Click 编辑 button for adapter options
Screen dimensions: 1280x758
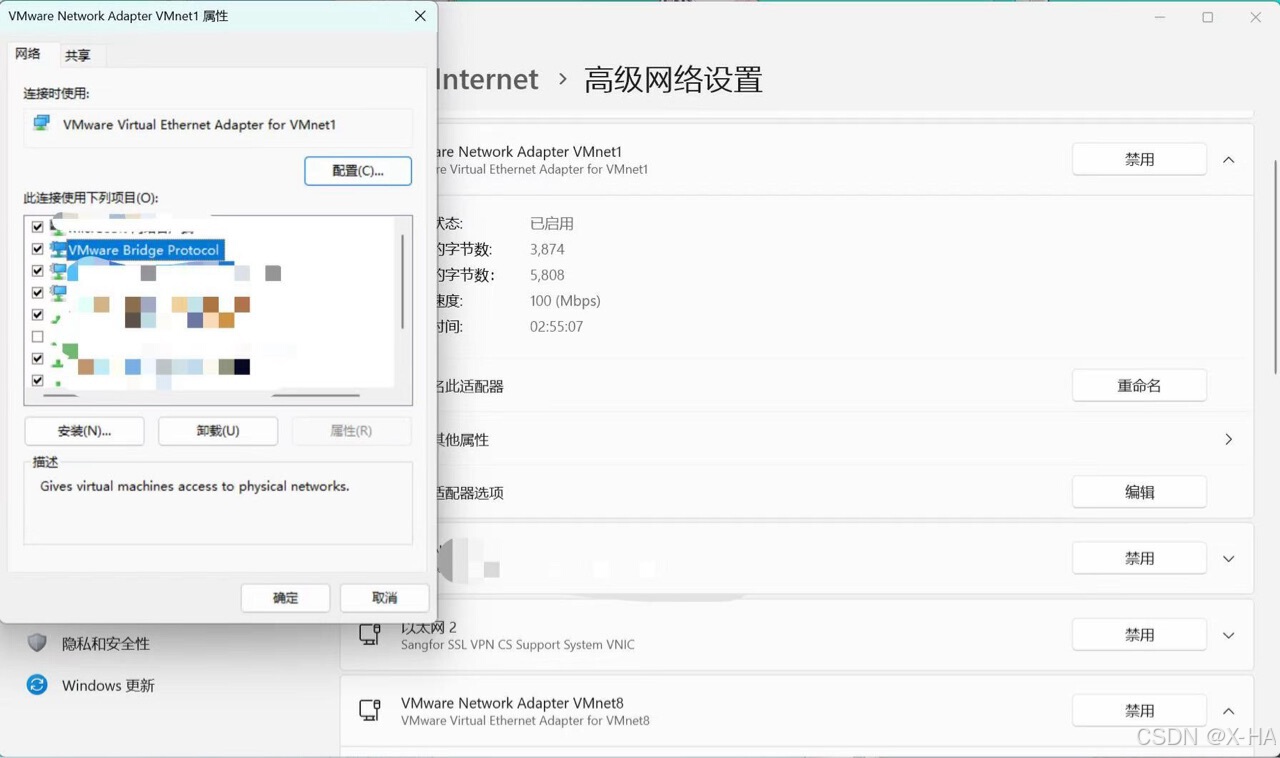click(x=1139, y=492)
